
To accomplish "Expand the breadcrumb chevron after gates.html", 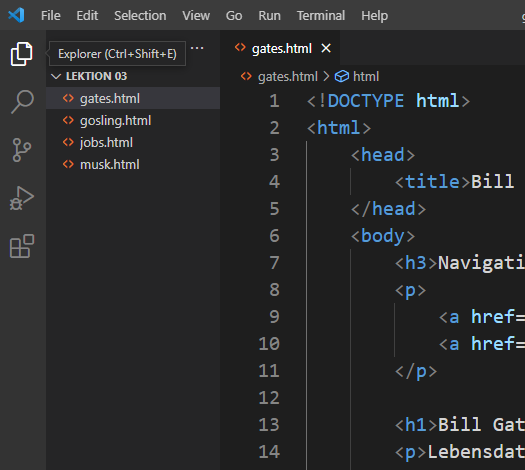I will coord(326,76).
